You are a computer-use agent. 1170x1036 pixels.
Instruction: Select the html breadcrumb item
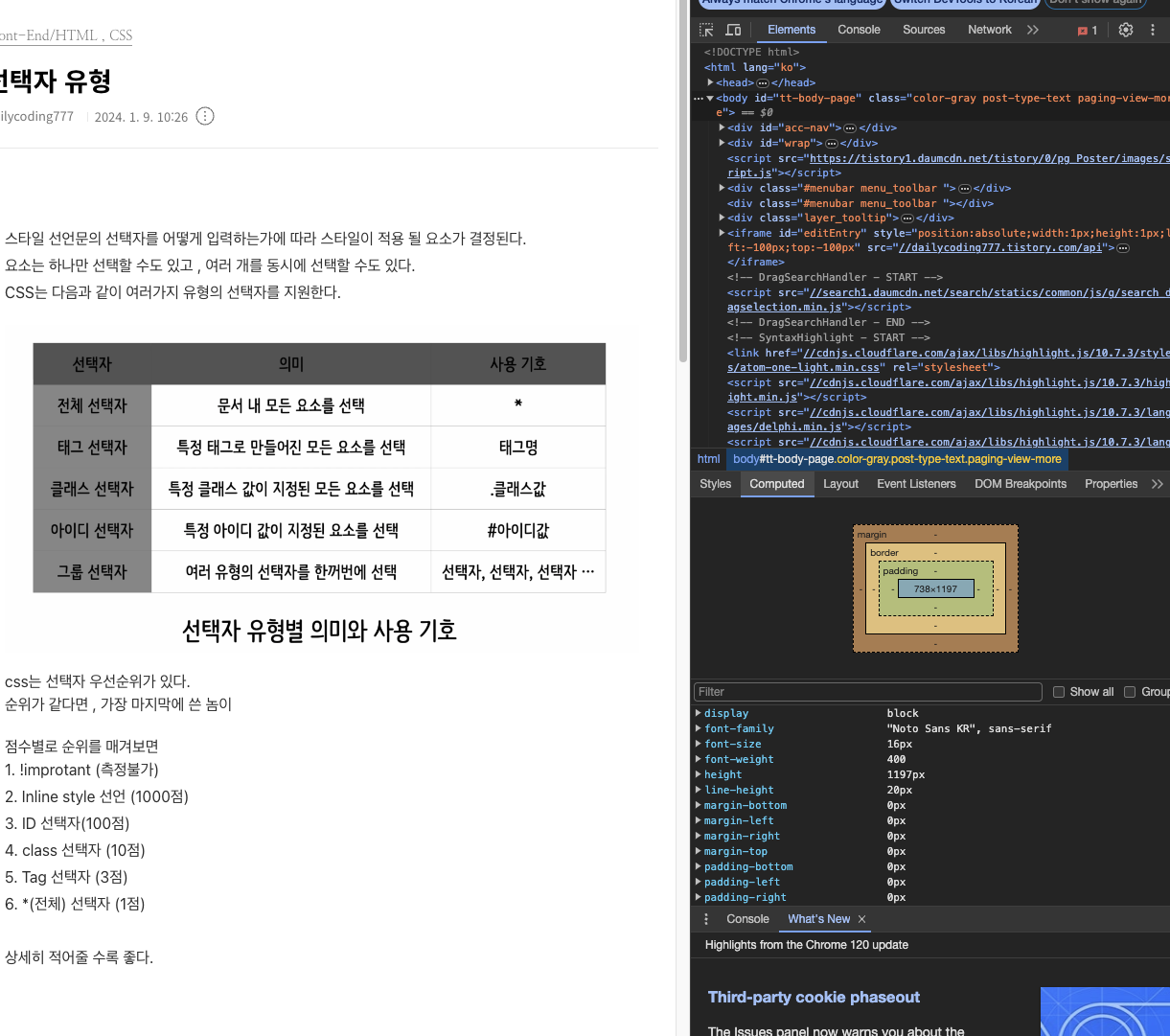coord(708,459)
